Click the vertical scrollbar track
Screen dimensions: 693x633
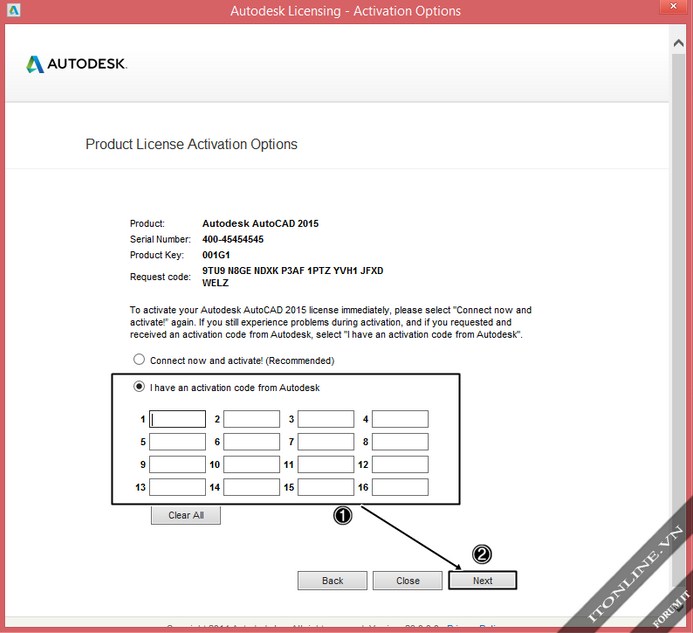tap(678, 318)
